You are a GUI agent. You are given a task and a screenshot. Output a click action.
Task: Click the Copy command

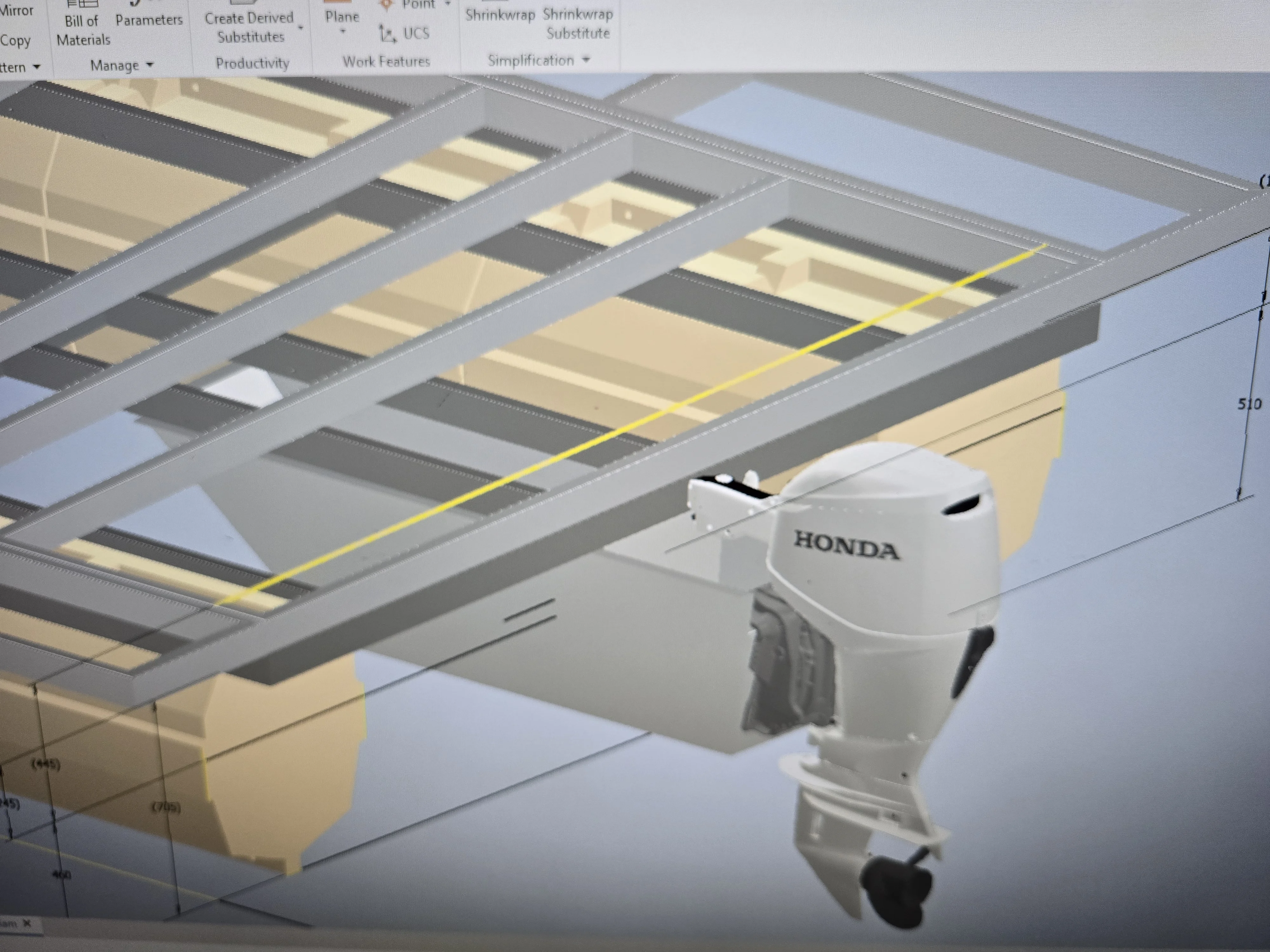15,41
